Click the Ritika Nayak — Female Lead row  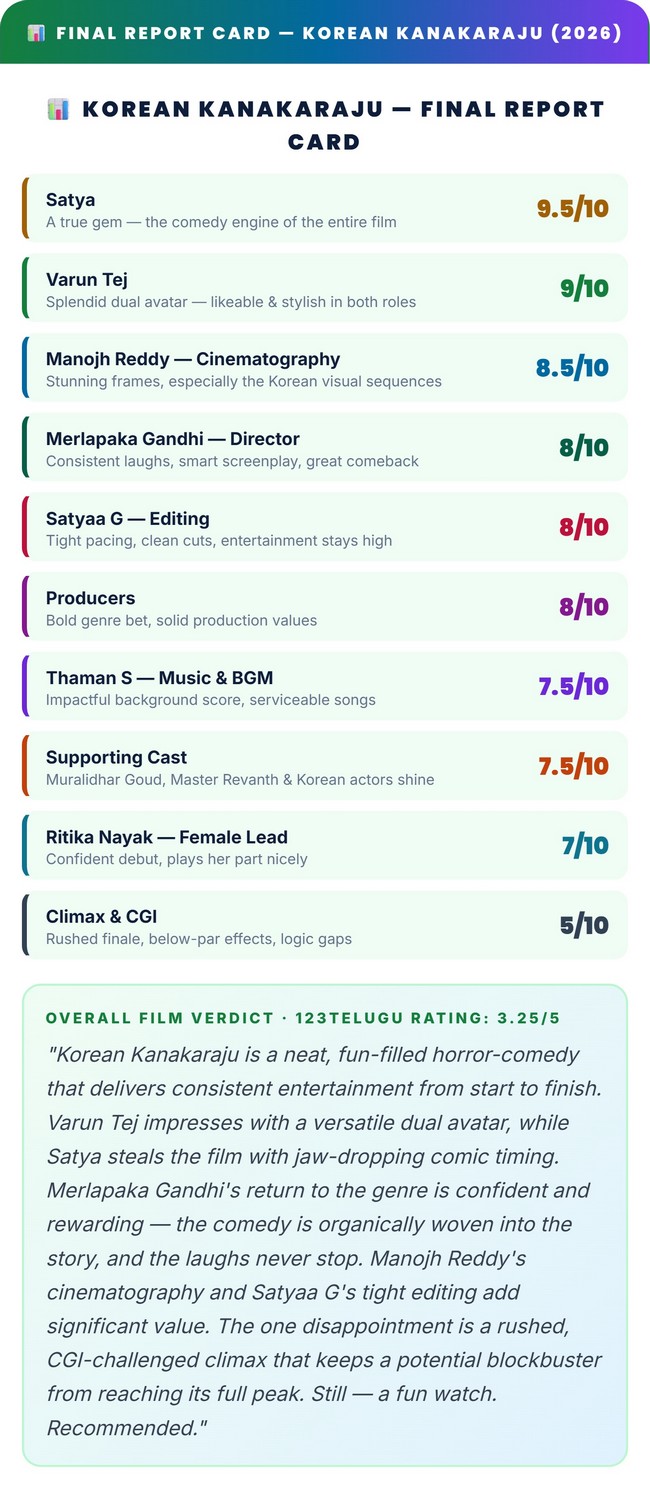(325, 846)
